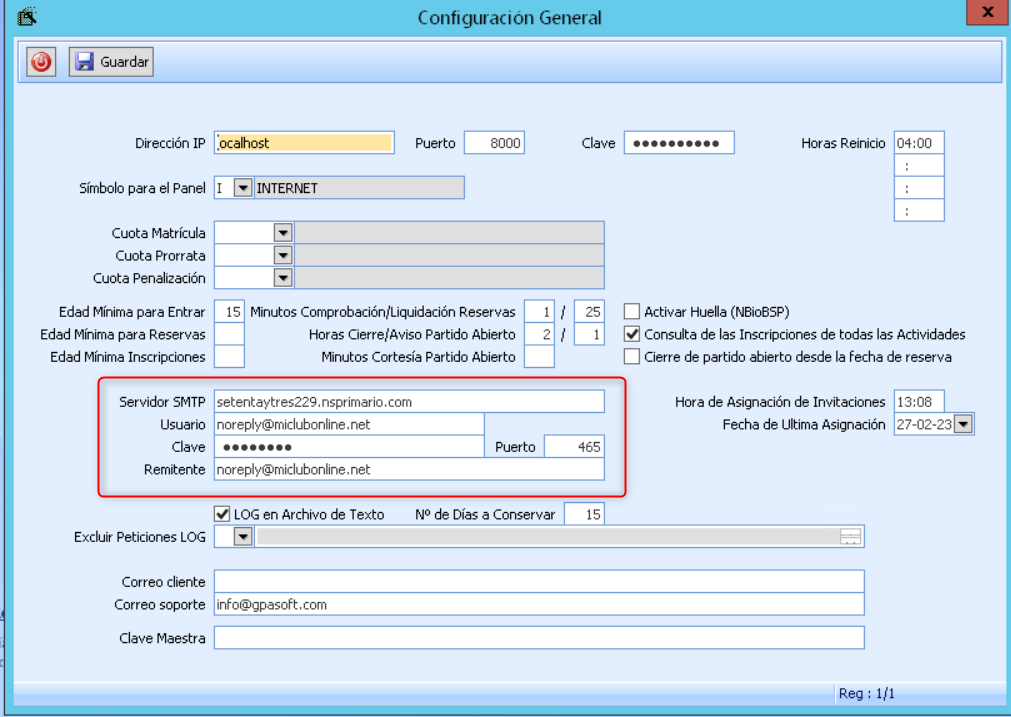Uncheck Consulta de las Inscripciones checkbox
The width and height of the screenshot is (1011, 717).
click(x=632, y=335)
